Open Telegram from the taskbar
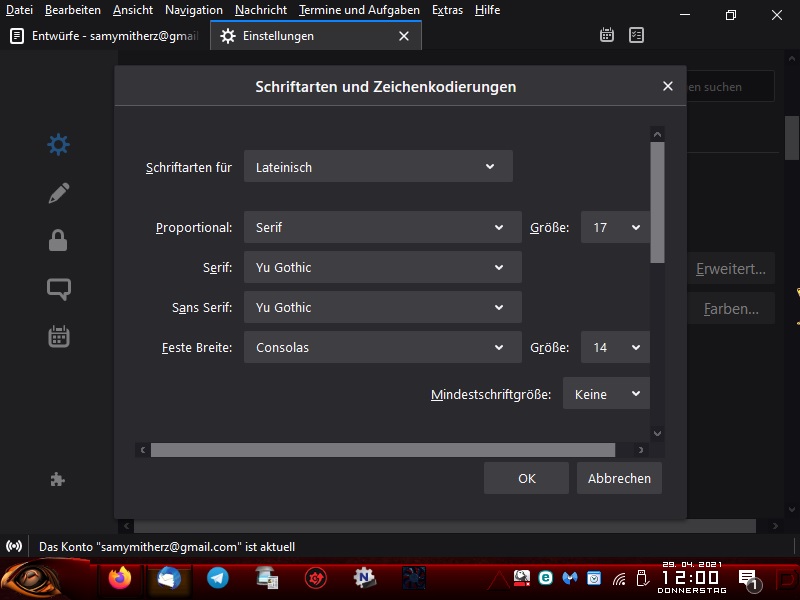 click(217, 578)
